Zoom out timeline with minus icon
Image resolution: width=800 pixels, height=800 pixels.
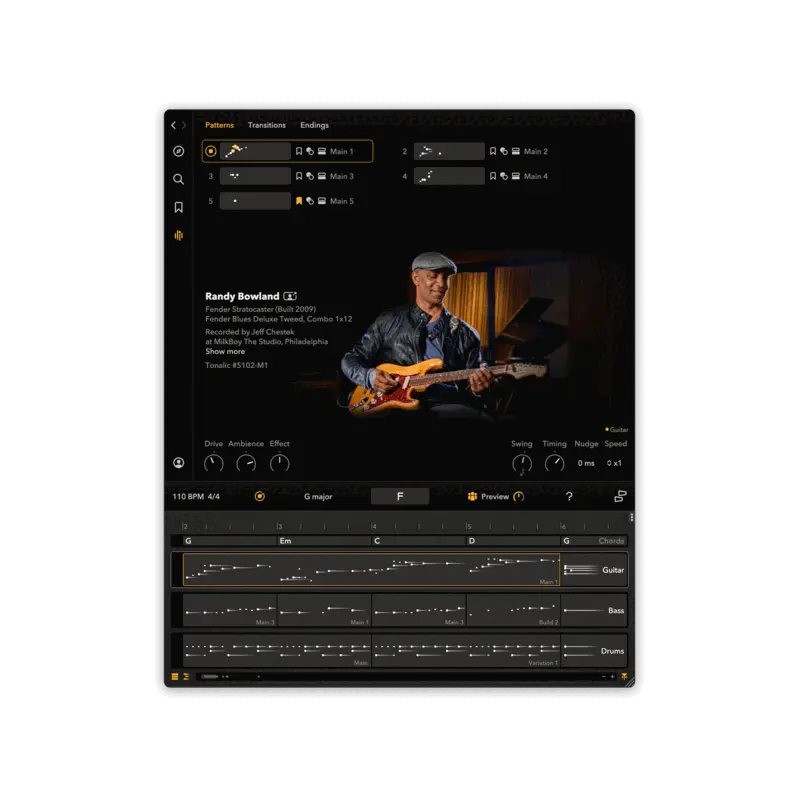pyautogui.click(x=604, y=677)
